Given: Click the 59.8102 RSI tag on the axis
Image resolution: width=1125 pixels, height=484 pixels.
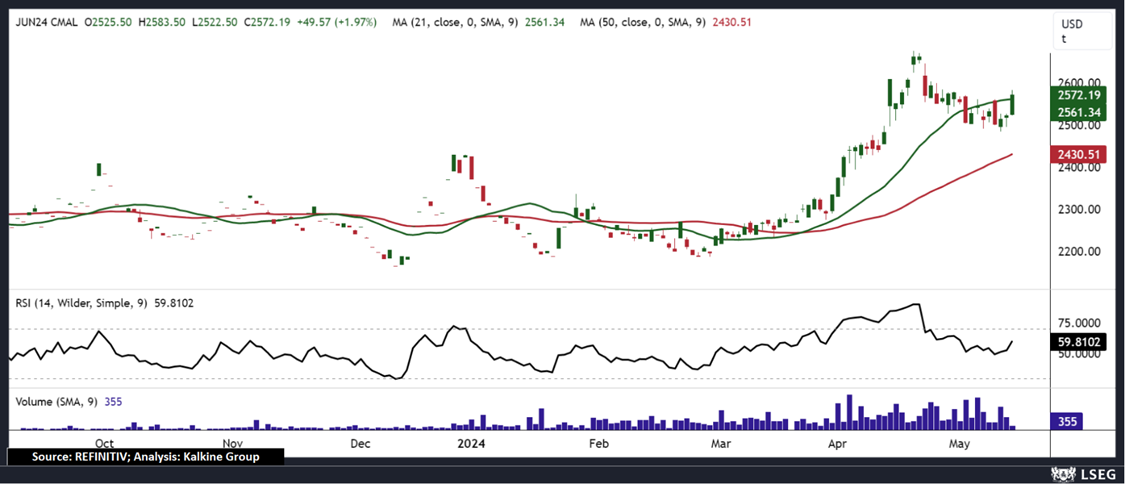Looking at the screenshot, I should click(x=1080, y=342).
